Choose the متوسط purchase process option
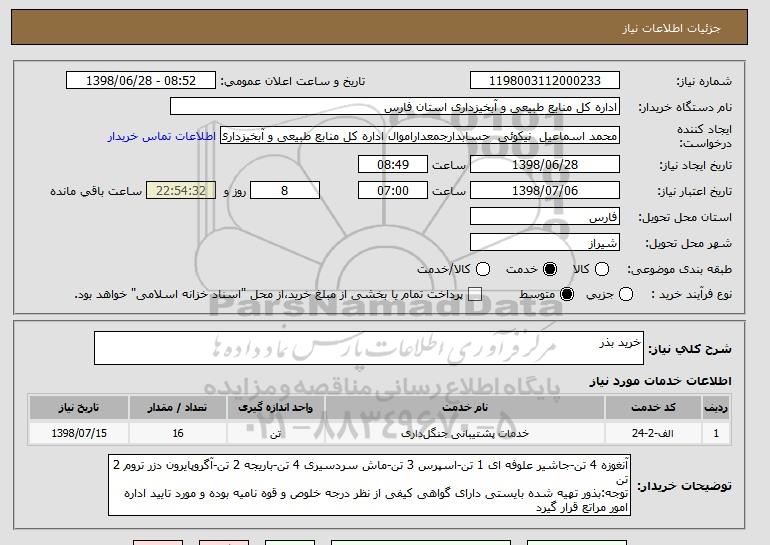 pos(567,295)
